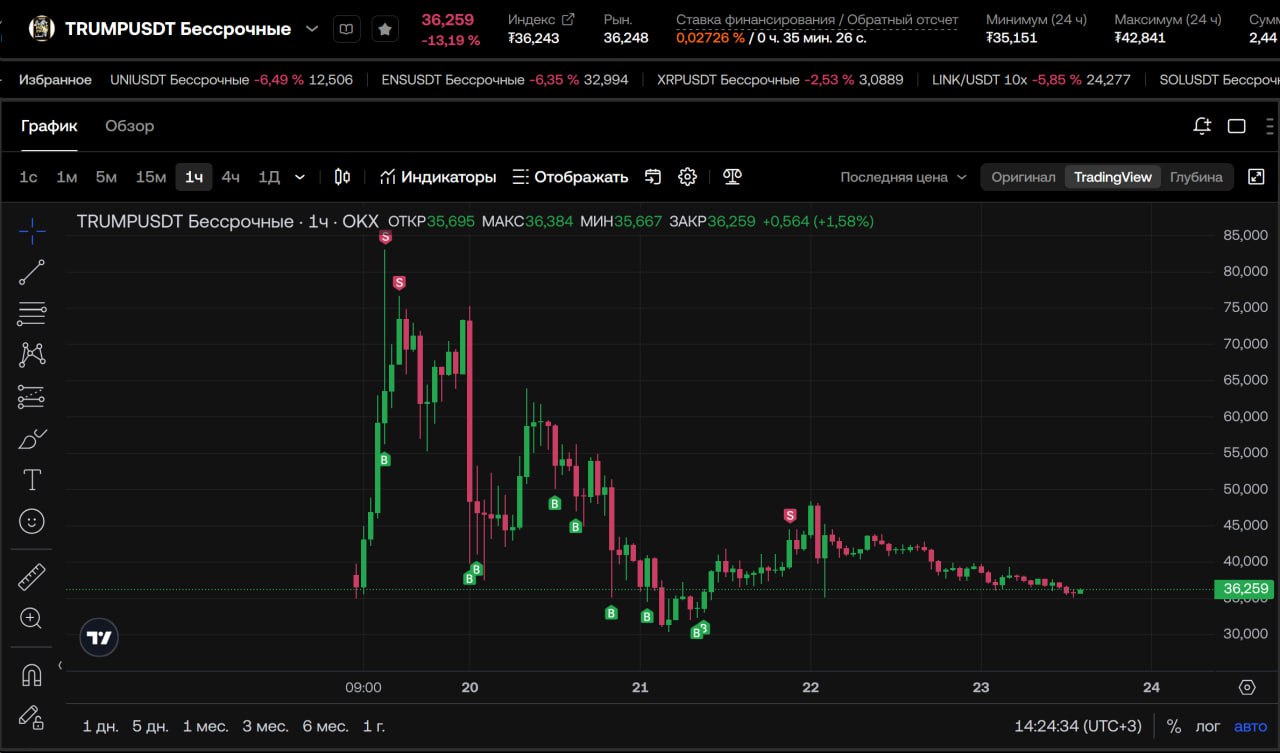Set the 3 мес. date range

click(265, 726)
